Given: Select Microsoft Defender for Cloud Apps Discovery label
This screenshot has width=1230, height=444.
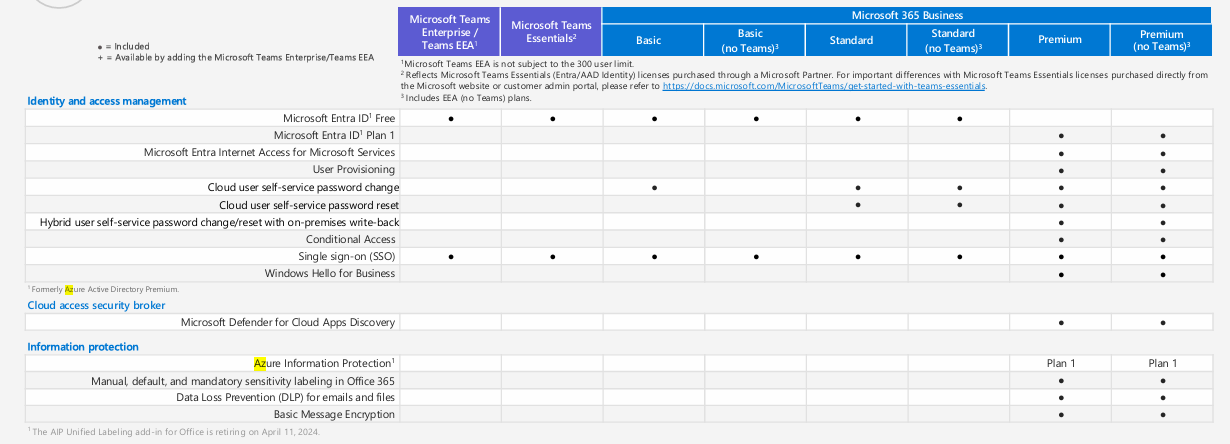Looking at the screenshot, I should click(288, 322).
